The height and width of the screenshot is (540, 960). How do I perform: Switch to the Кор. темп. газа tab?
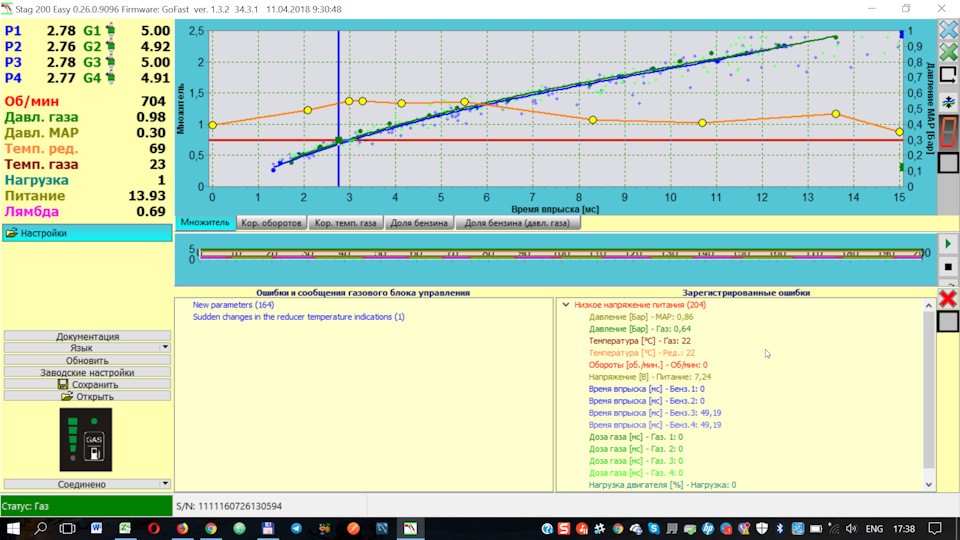345,223
